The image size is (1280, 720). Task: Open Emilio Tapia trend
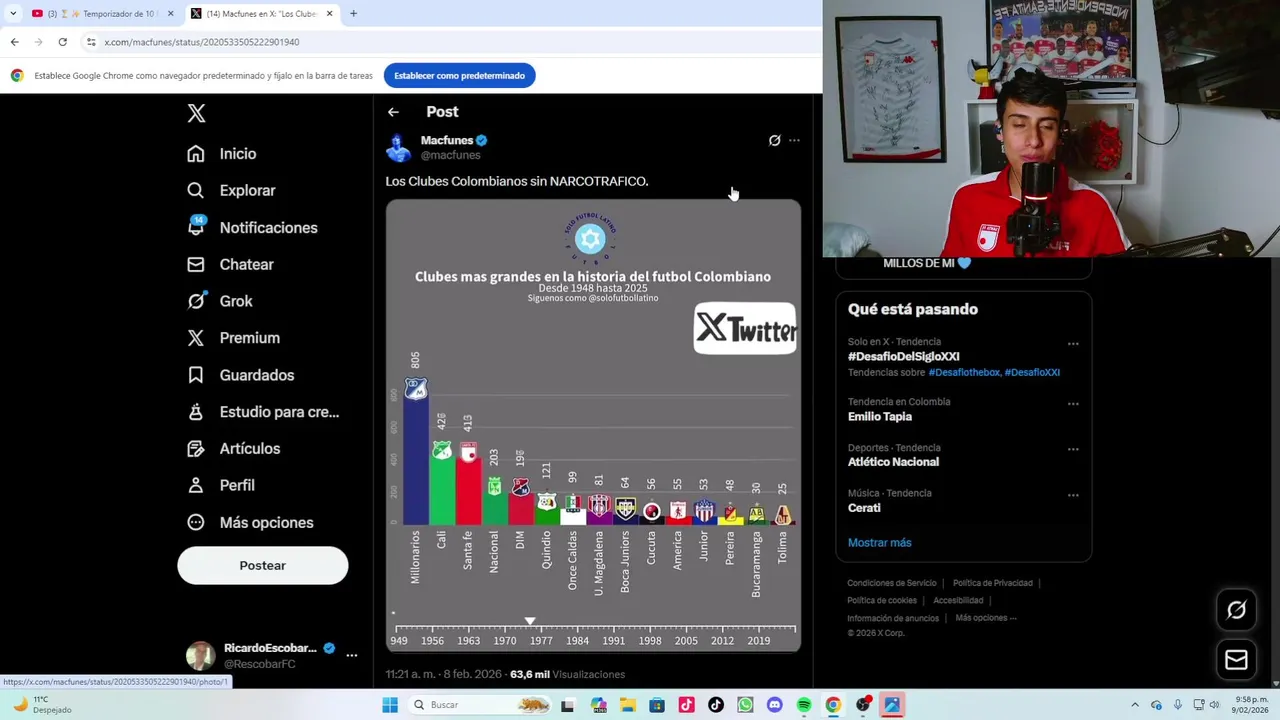pos(880,416)
